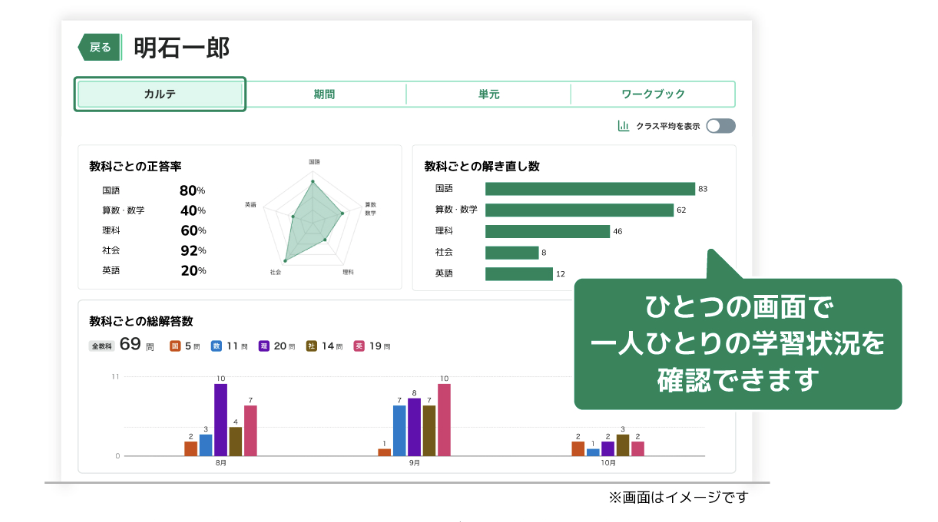Click the purple 理 subject legend icon
938x522 pixels.
click(264, 346)
